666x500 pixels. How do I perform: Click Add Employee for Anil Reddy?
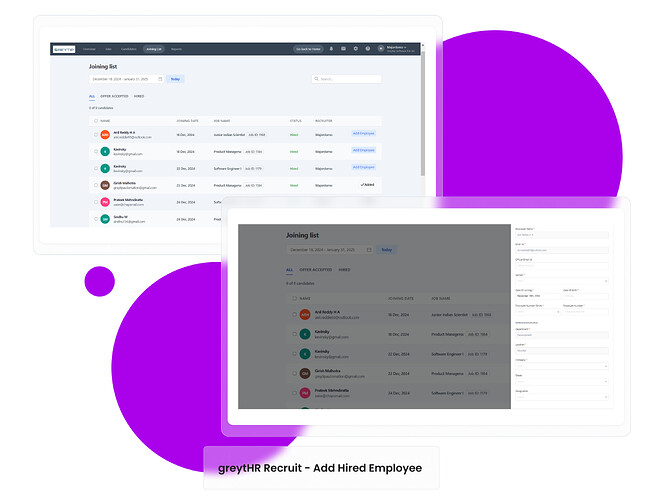click(x=364, y=133)
